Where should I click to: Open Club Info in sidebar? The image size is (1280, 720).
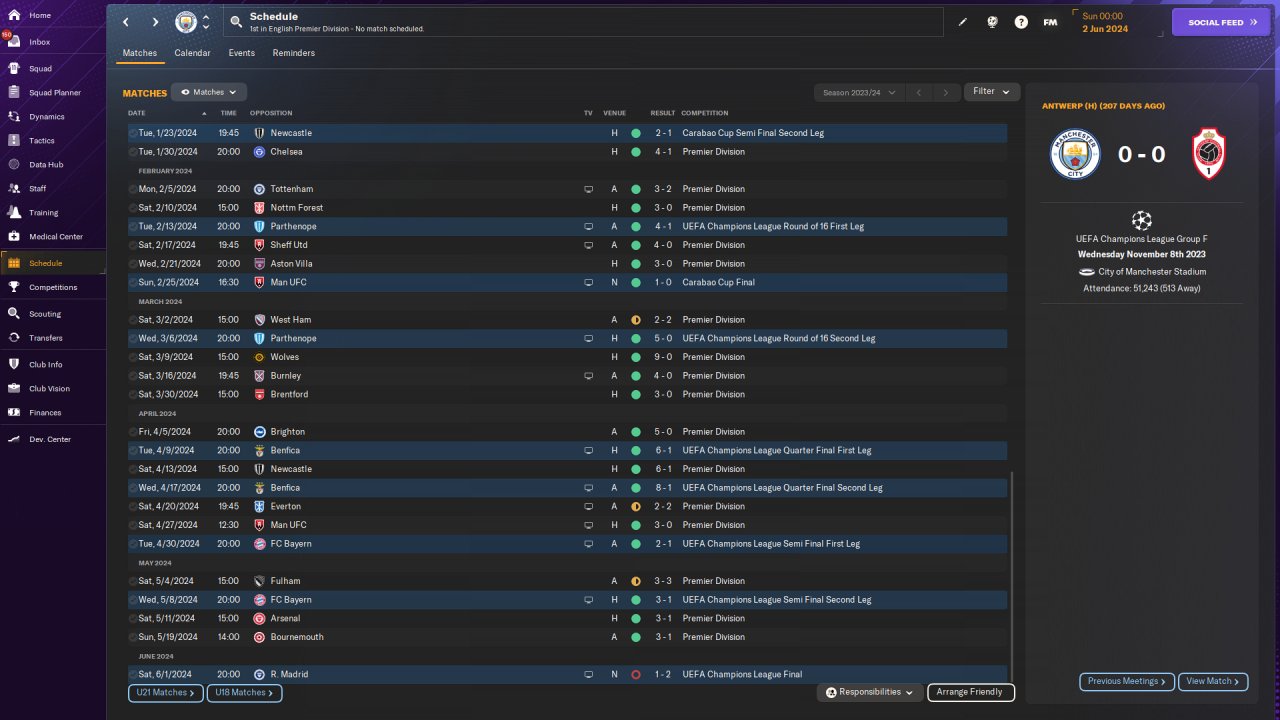pos(46,365)
